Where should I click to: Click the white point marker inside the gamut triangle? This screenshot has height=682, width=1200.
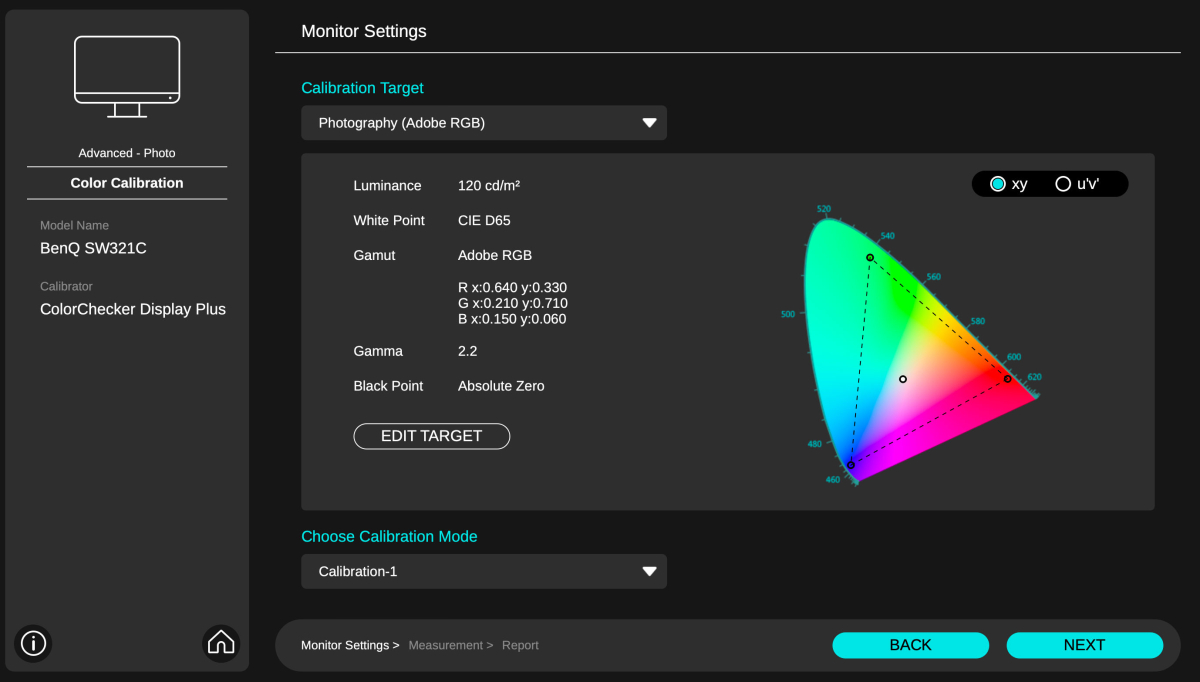tap(903, 378)
